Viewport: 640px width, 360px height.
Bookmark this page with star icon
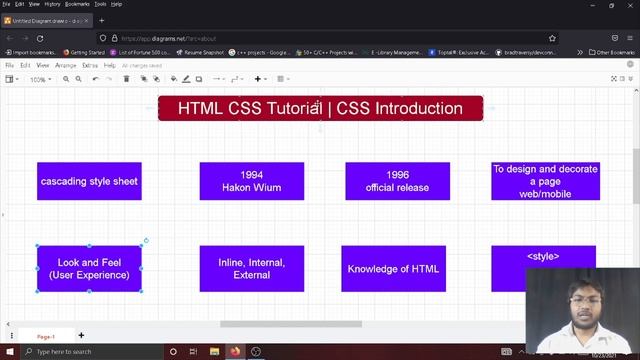[x=552, y=38]
